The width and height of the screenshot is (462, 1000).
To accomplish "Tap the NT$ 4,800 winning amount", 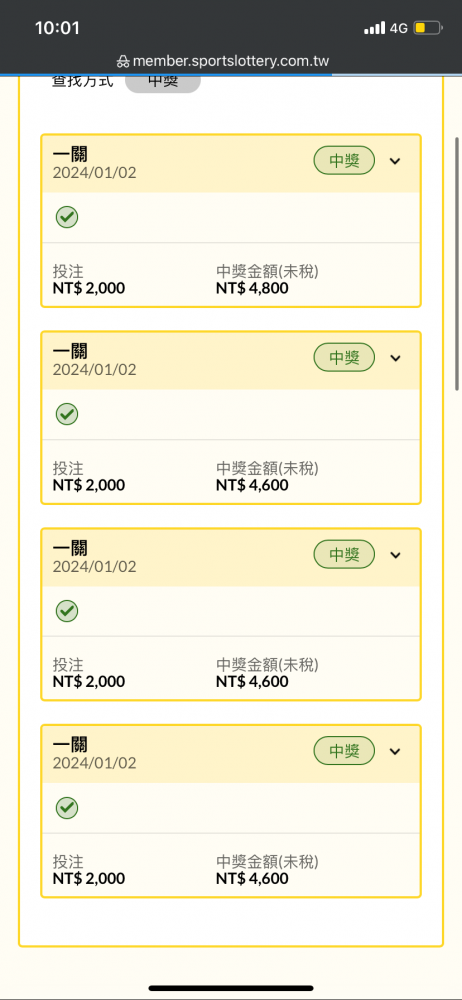I will (252, 288).
